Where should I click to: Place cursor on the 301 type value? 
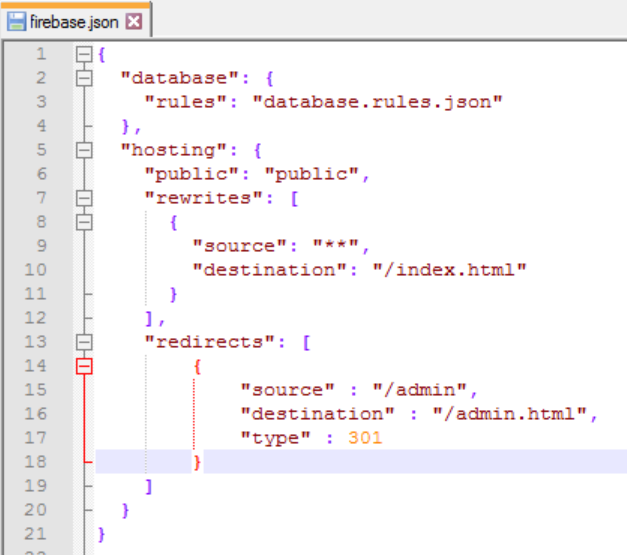[x=365, y=438]
